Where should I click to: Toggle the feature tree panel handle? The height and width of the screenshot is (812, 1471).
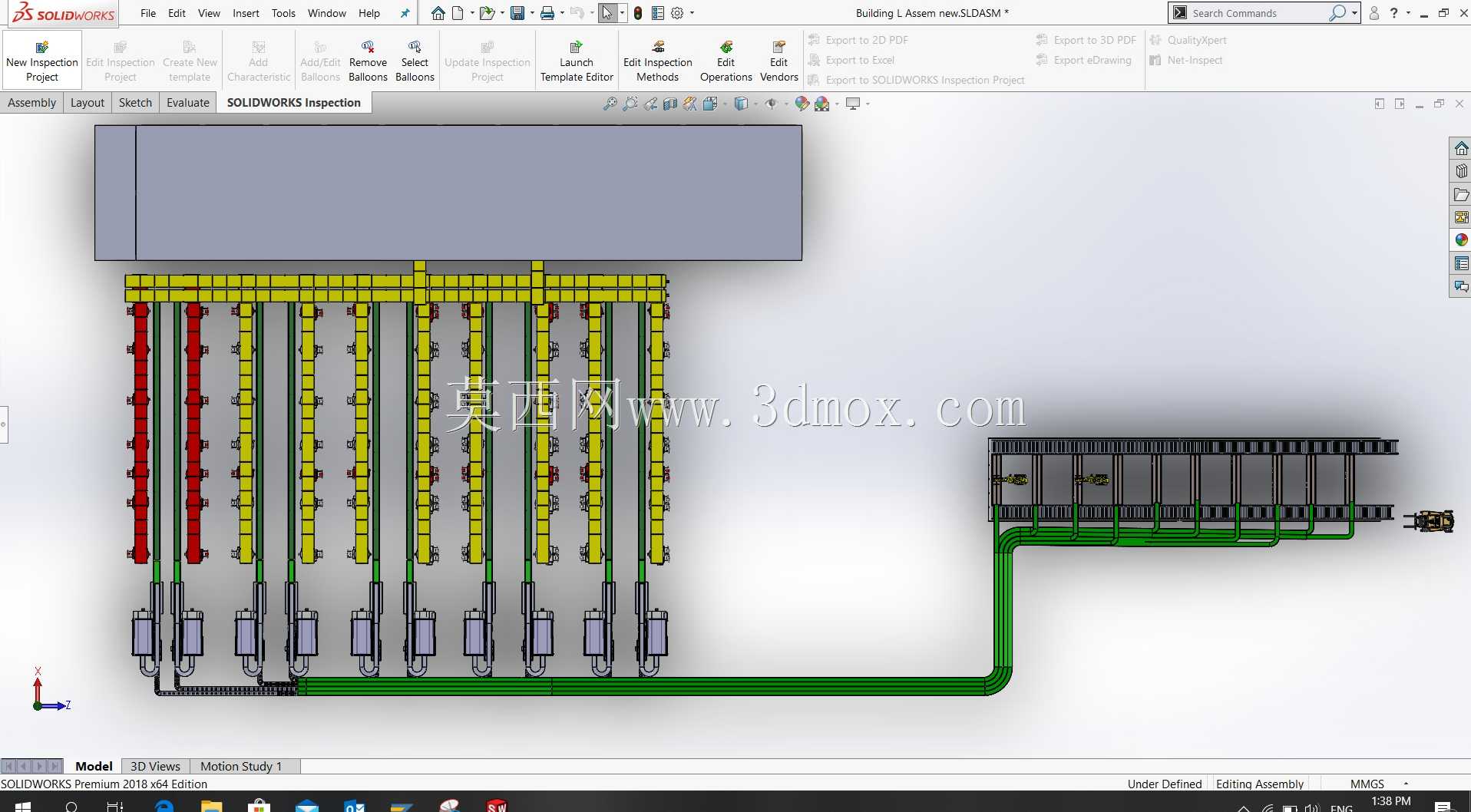point(4,424)
